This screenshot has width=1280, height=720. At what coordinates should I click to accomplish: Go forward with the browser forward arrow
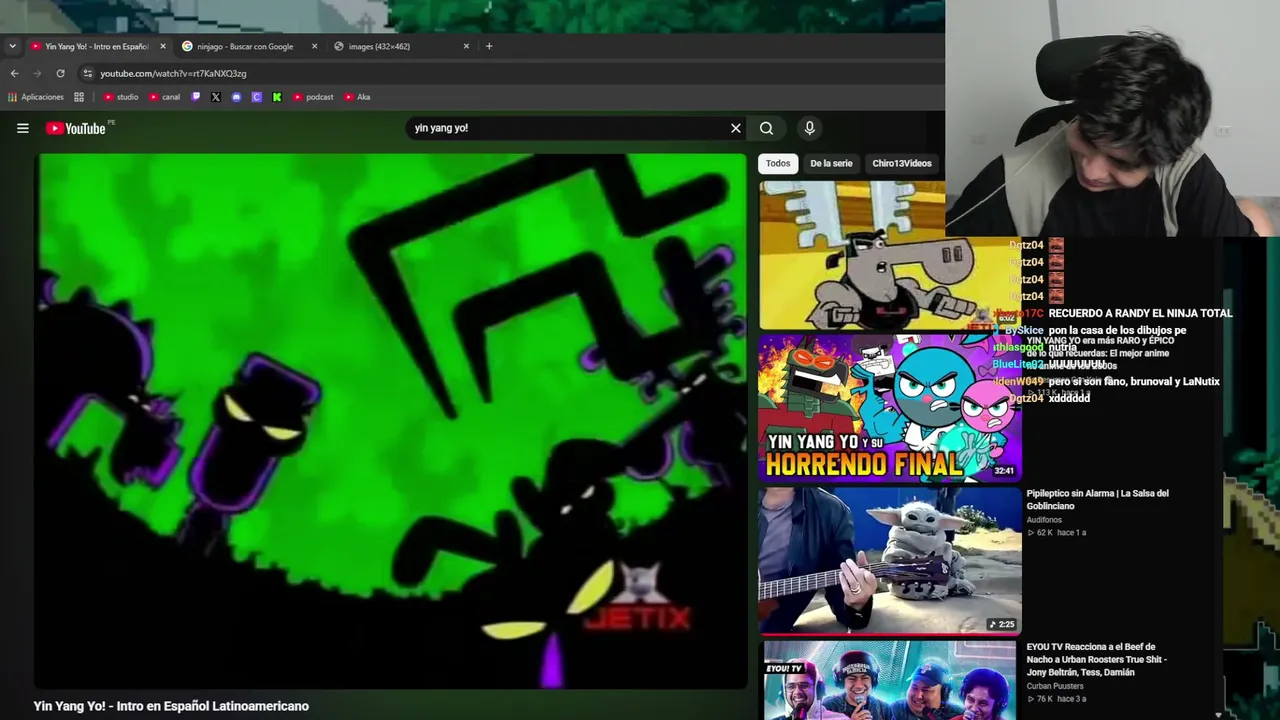pos(37,73)
